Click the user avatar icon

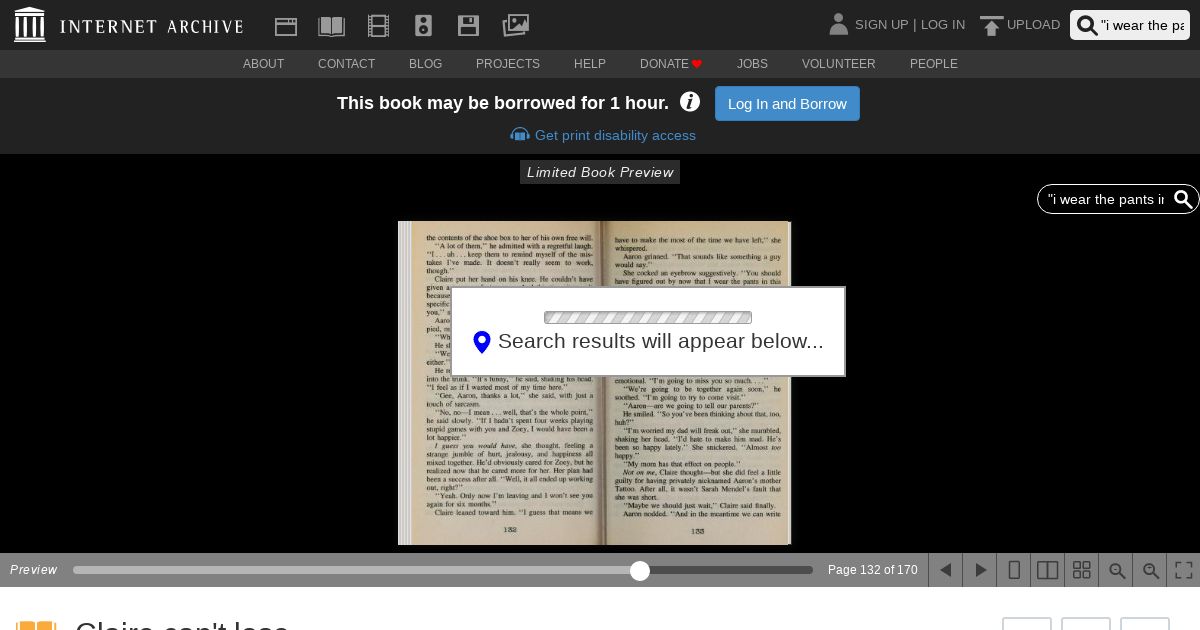coord(838,24)
